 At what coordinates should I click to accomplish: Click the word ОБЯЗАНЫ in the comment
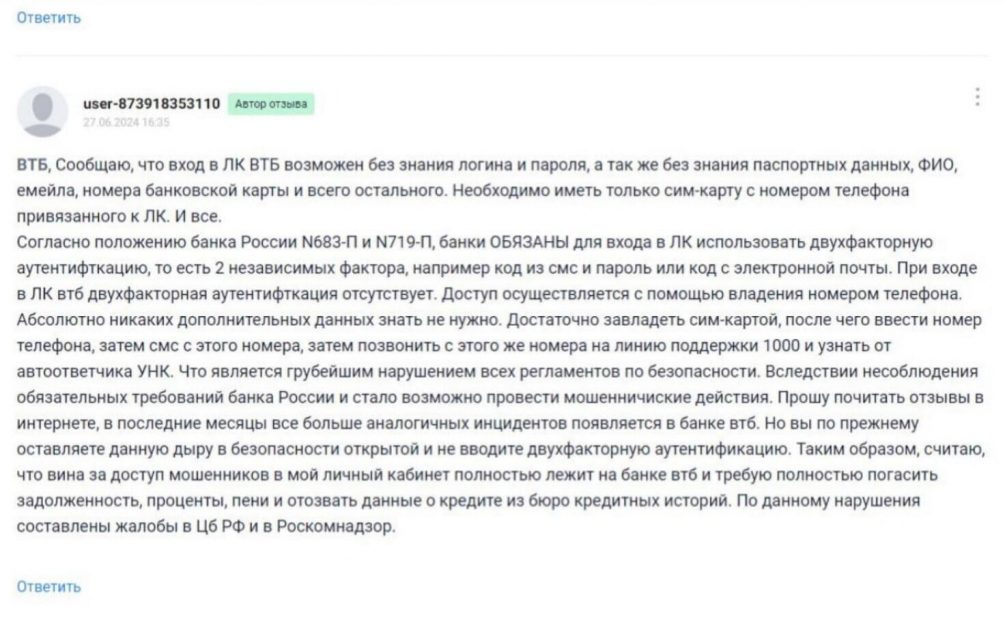(x=529, y=243)
